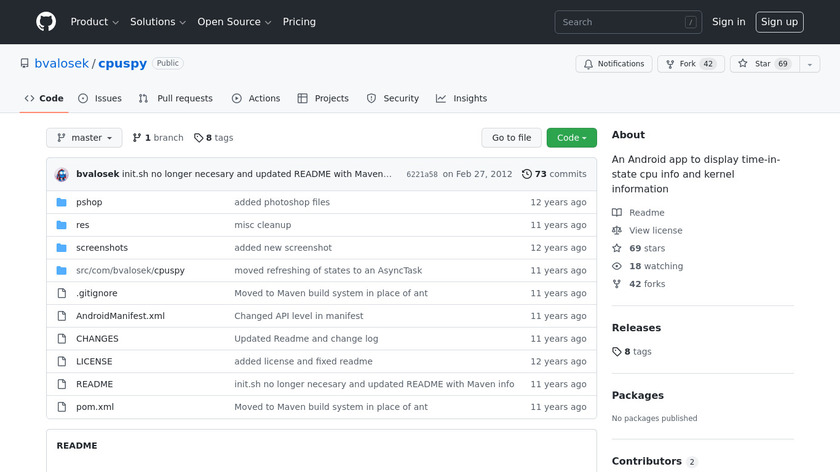
Task: Switch to the Pull requests tab
Action: [x=176, y=99]
